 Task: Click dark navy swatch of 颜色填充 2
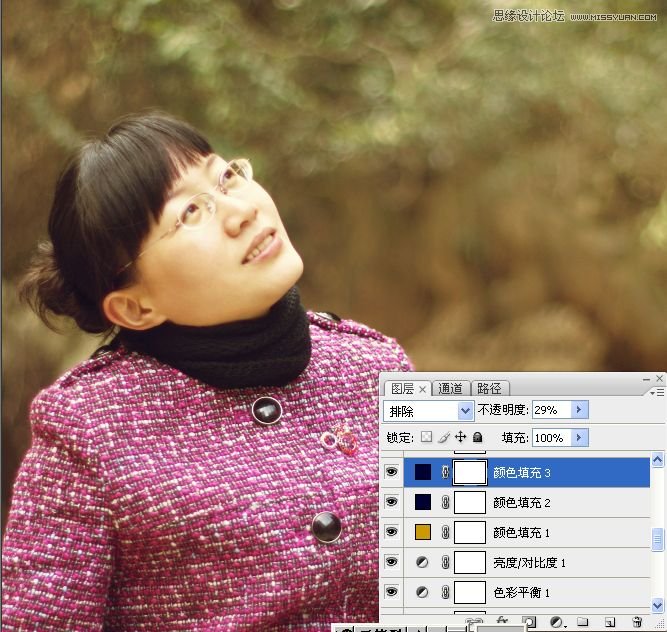point(423,502)
